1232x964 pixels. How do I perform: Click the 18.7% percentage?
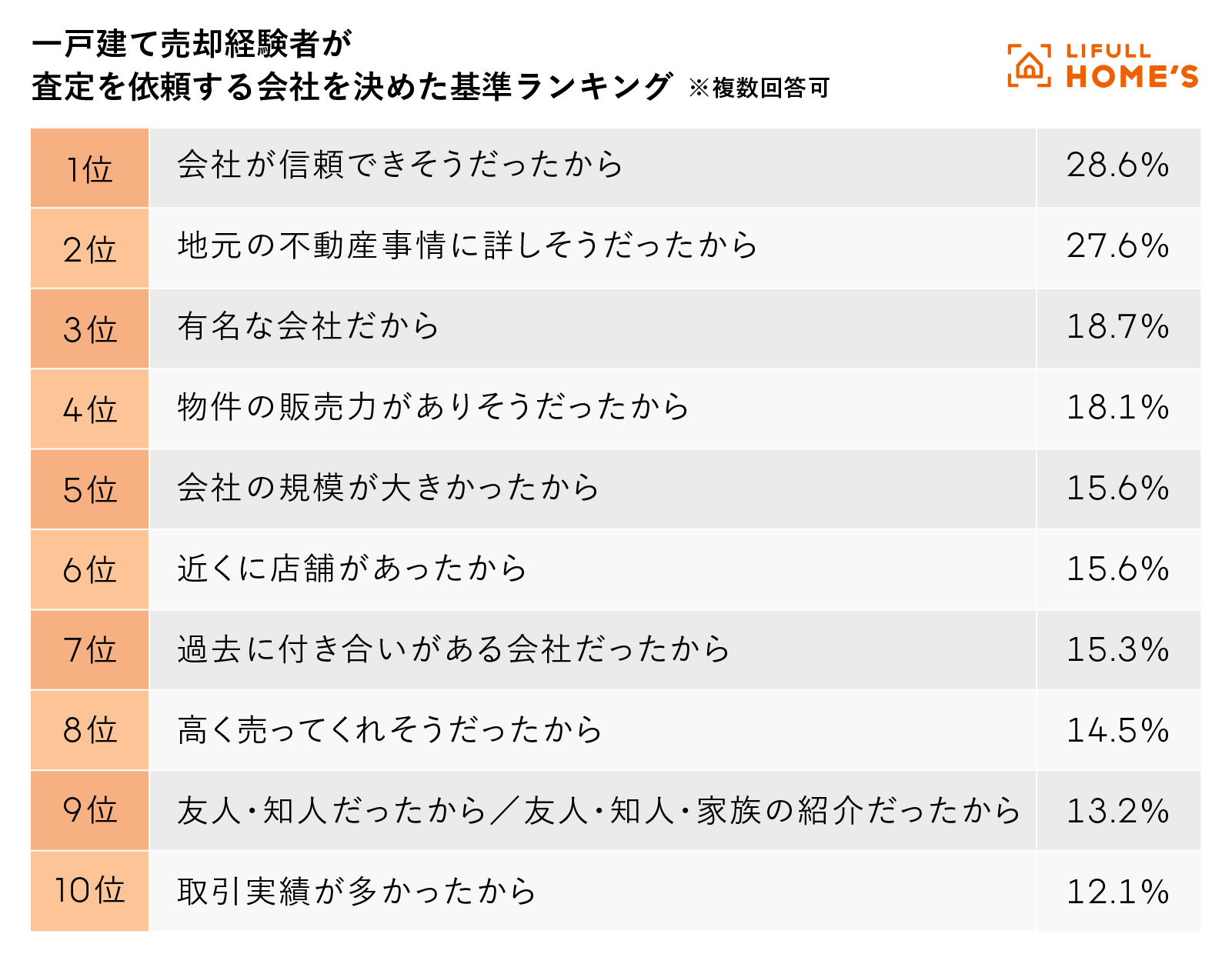[x=1117, y=327]
